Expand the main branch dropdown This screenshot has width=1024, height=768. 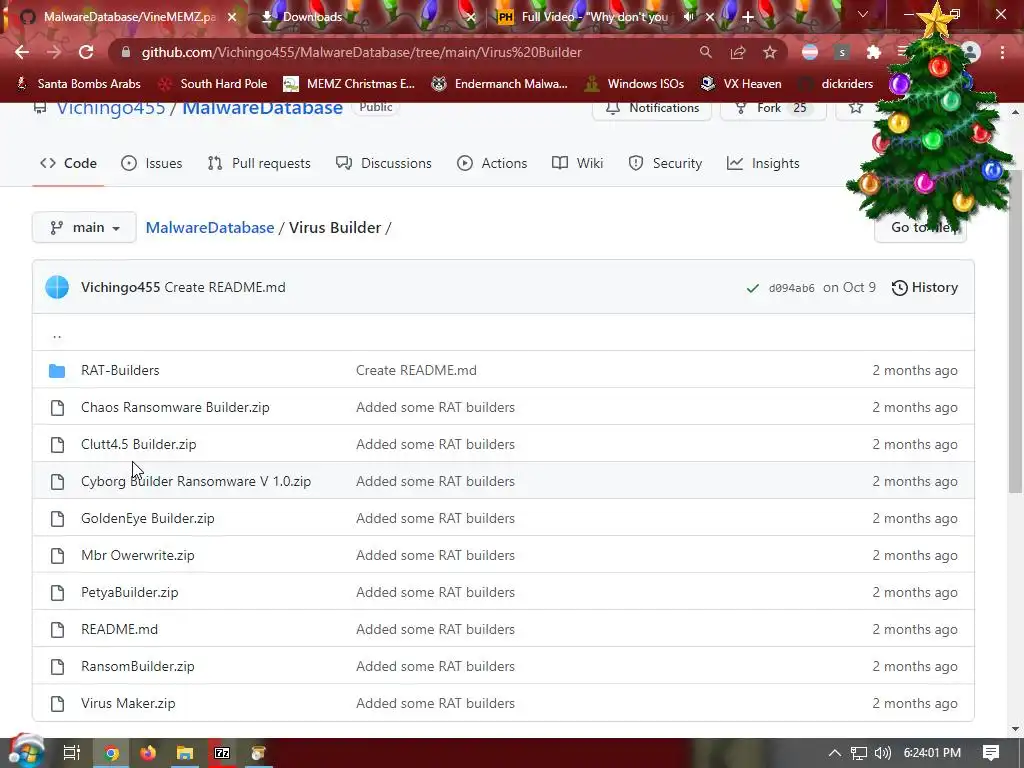pyautogui.click(x=84, y=227)
